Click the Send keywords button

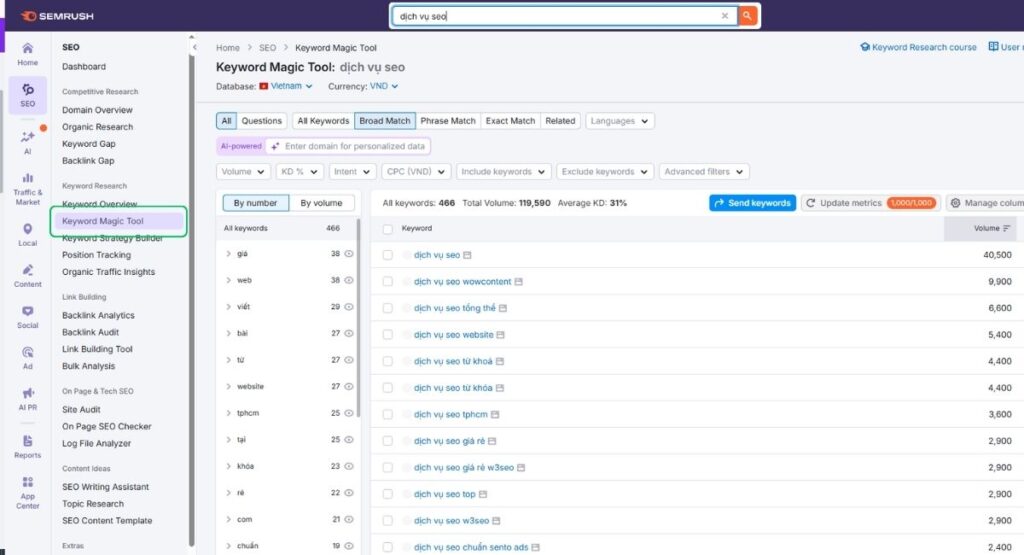click(752, 203)
